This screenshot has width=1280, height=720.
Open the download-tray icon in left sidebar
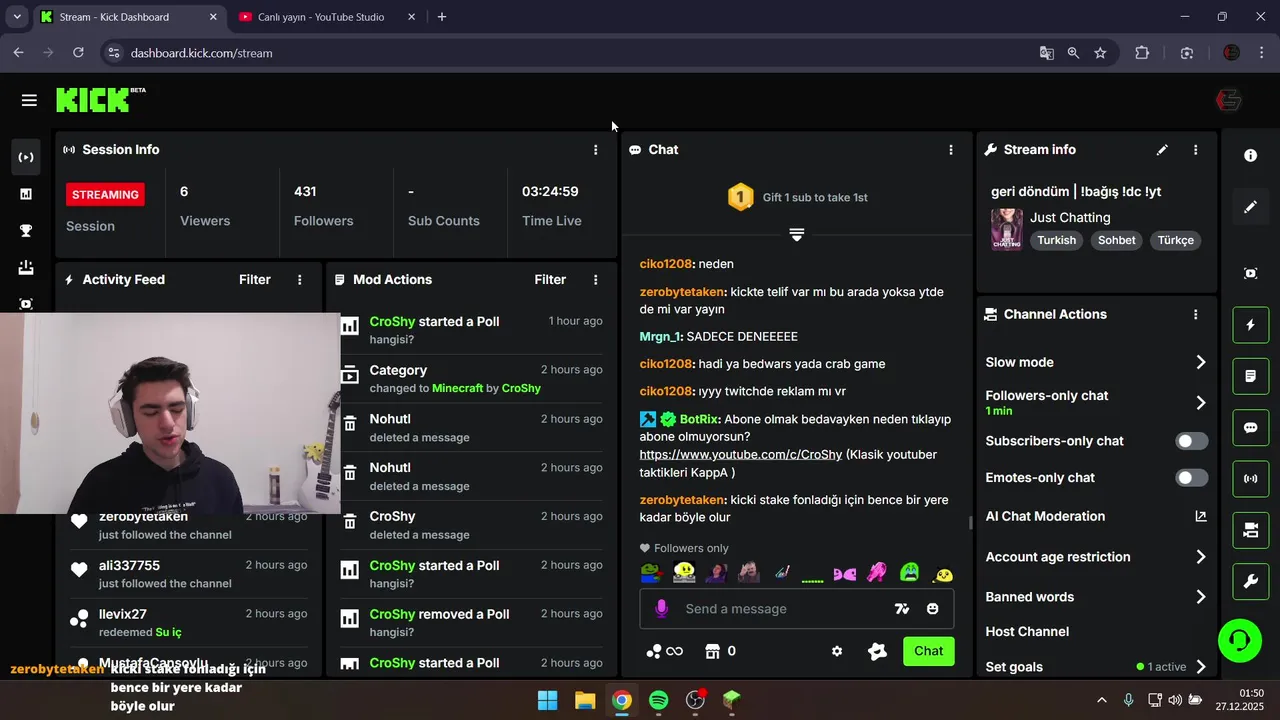tap(26, 267)
